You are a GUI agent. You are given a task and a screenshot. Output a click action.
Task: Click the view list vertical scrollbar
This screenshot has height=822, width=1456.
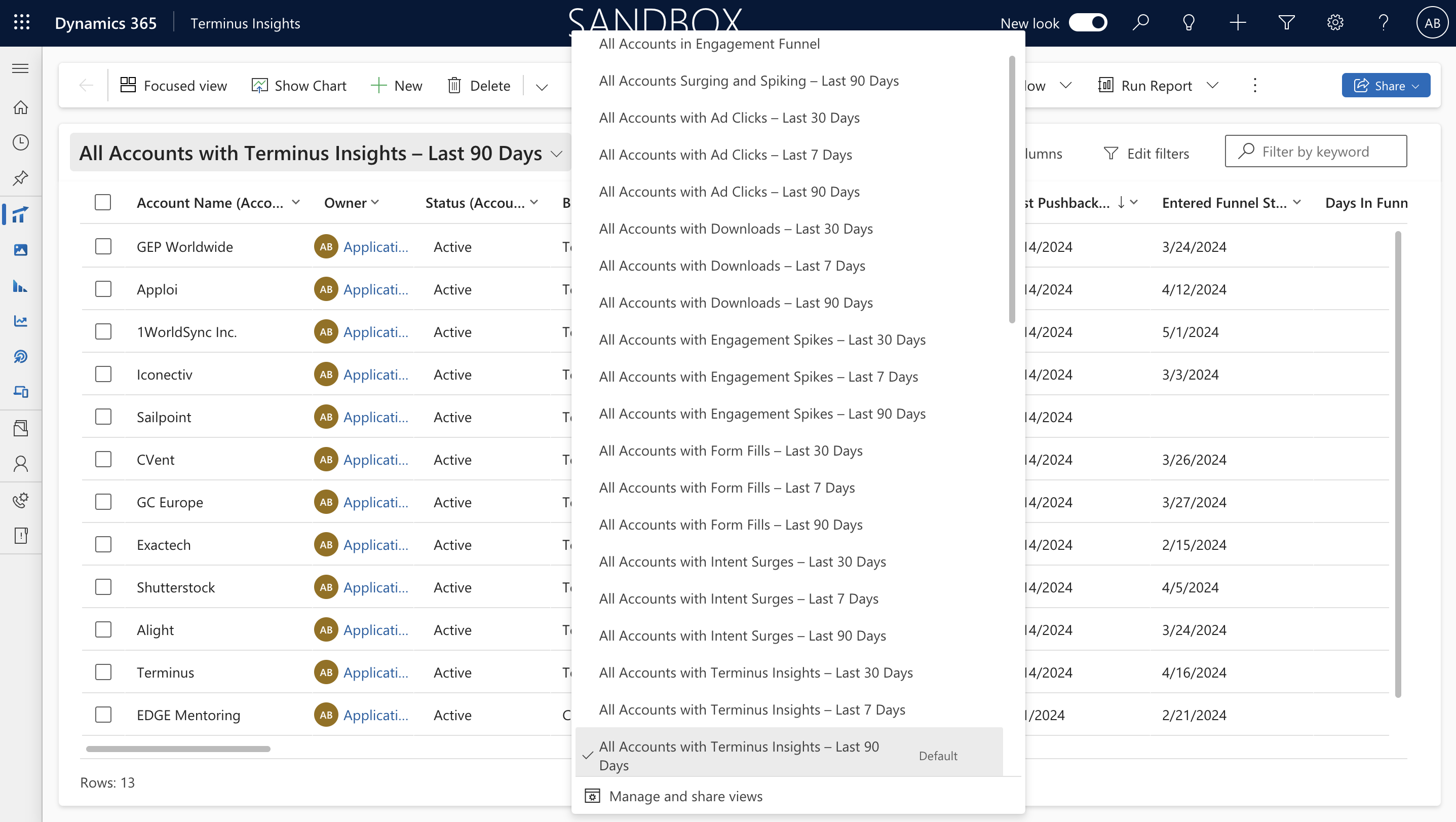(1012, 190)
